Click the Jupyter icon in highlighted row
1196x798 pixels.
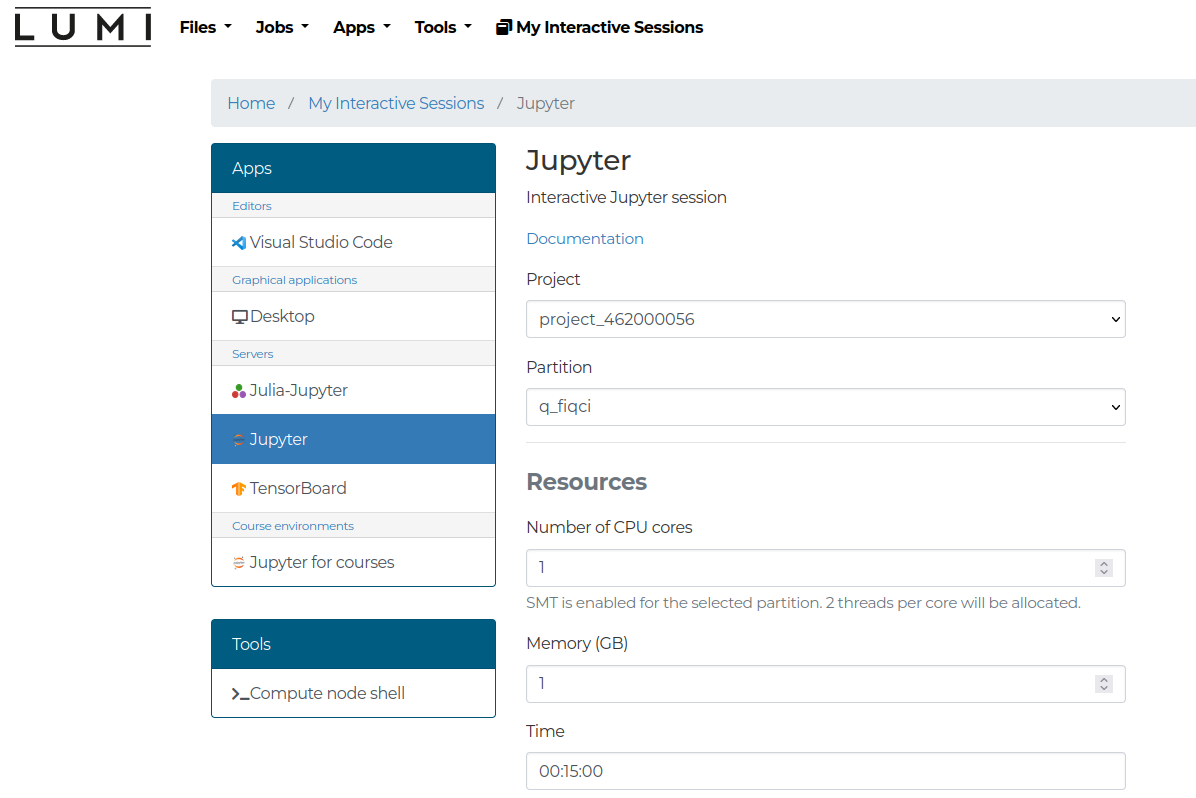pyautogui.click(x=239, y=439)
